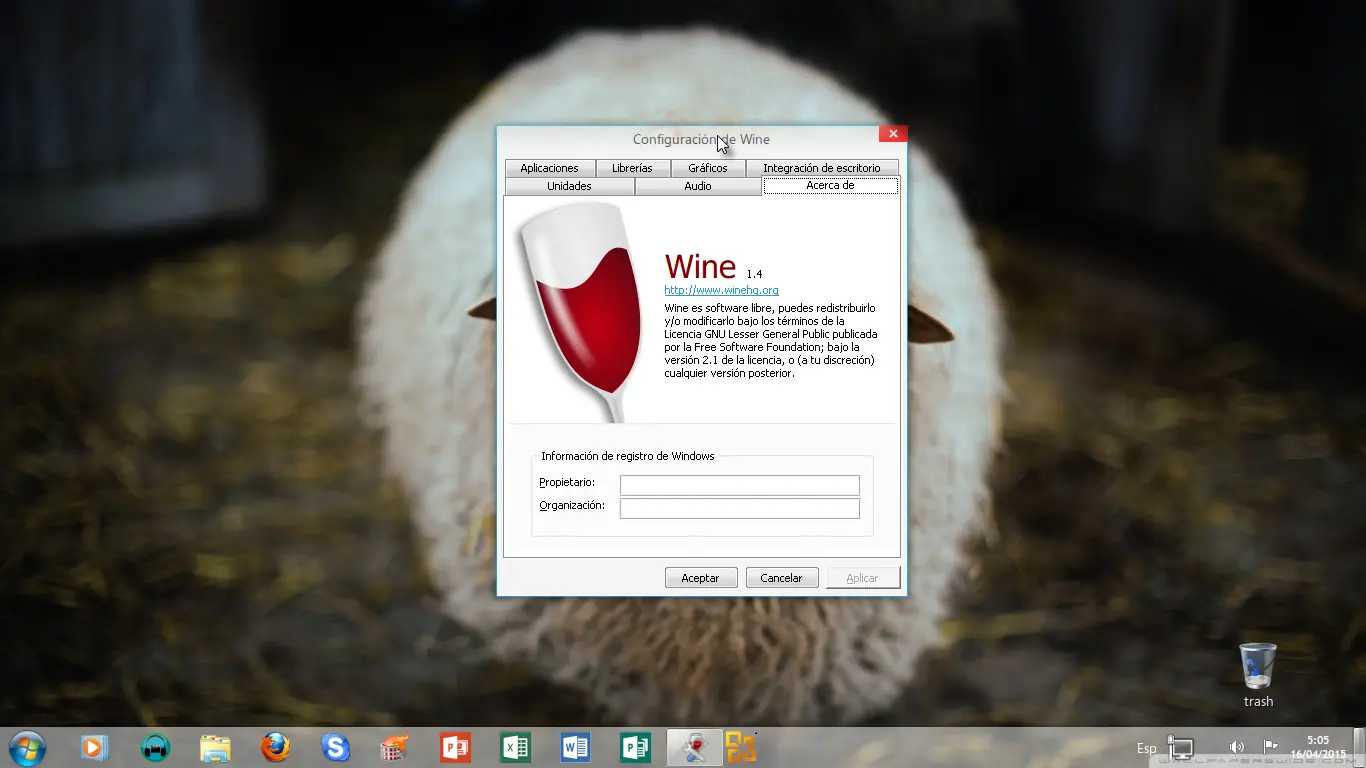The height and width of the screenshot is (768, 1366).
Task: Click the Esp language indicator
Action: click(1147, 748)
